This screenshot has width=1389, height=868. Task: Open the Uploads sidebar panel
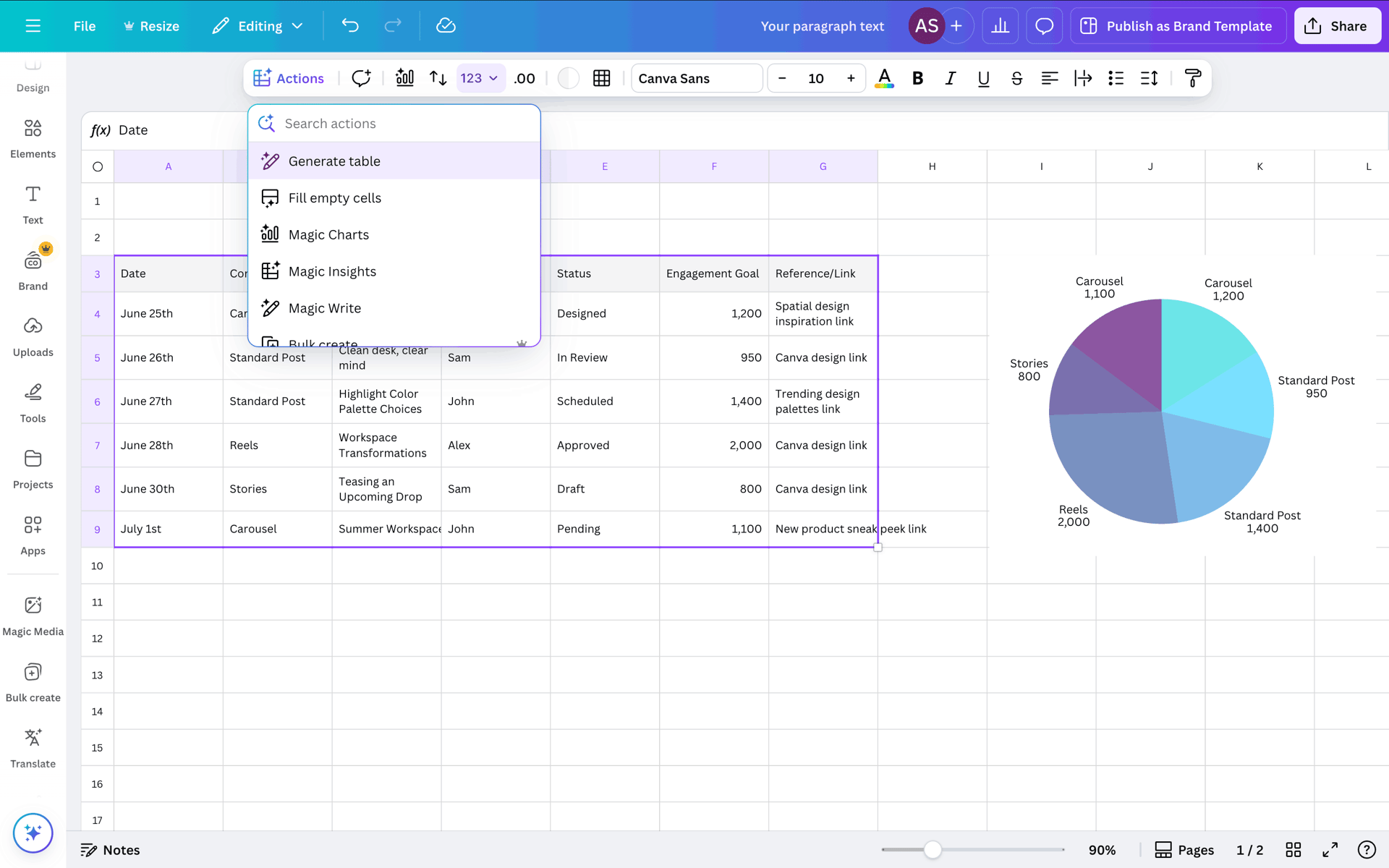tap(33, 337)
